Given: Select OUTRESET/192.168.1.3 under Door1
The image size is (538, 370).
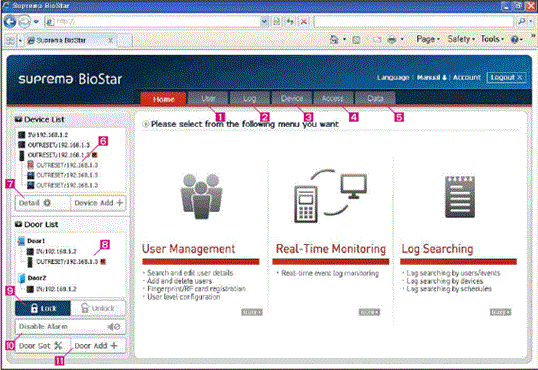Looking at the screenshot, I should [x=67, y=262].
